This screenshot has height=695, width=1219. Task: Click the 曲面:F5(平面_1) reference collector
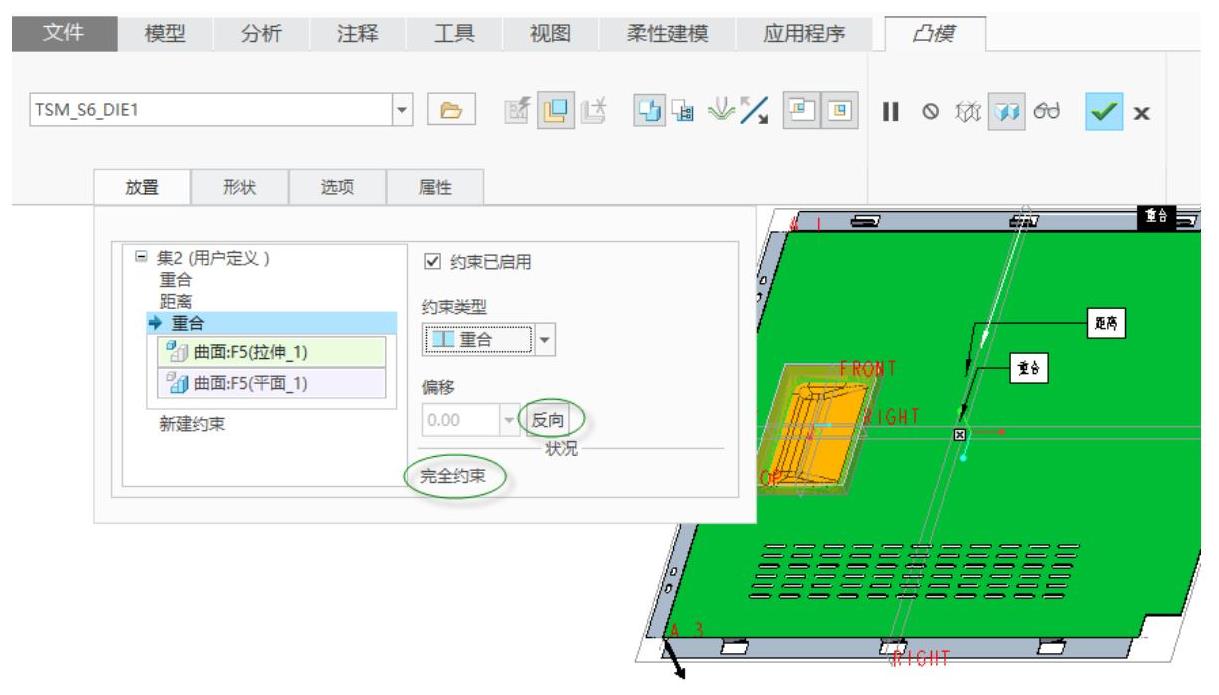point(271,385)
